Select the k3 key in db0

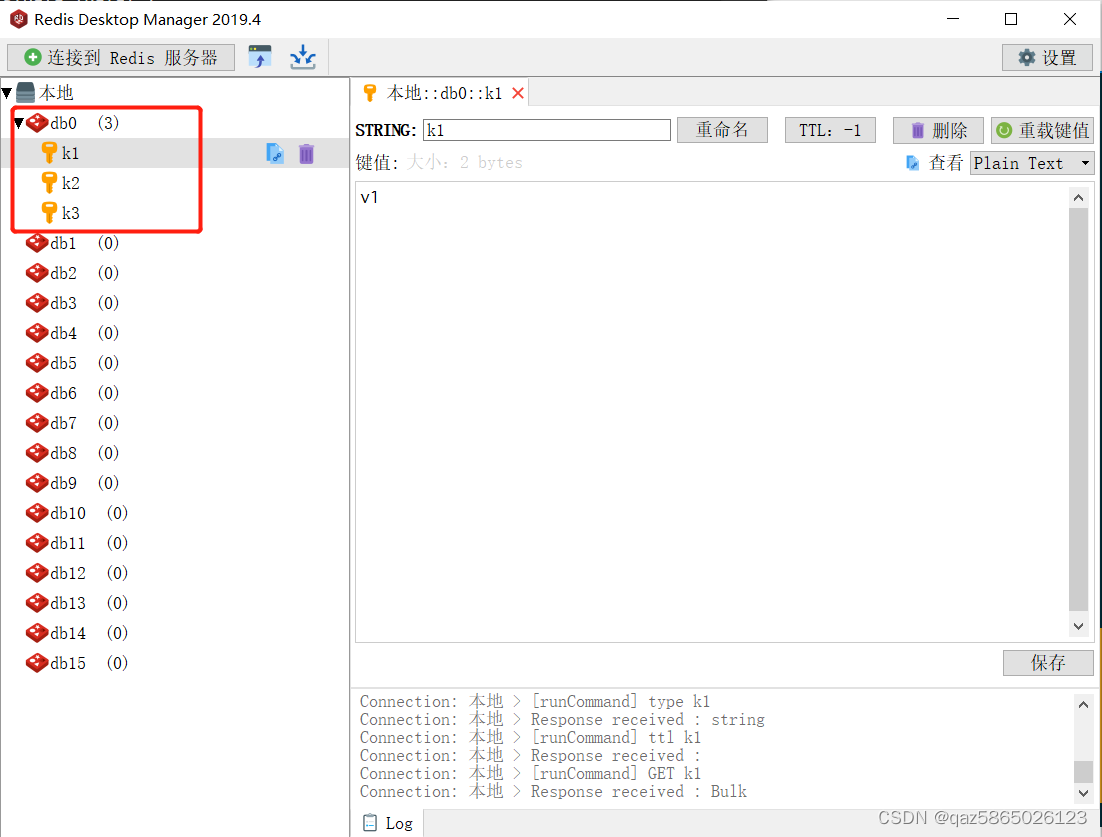(70, 214)
